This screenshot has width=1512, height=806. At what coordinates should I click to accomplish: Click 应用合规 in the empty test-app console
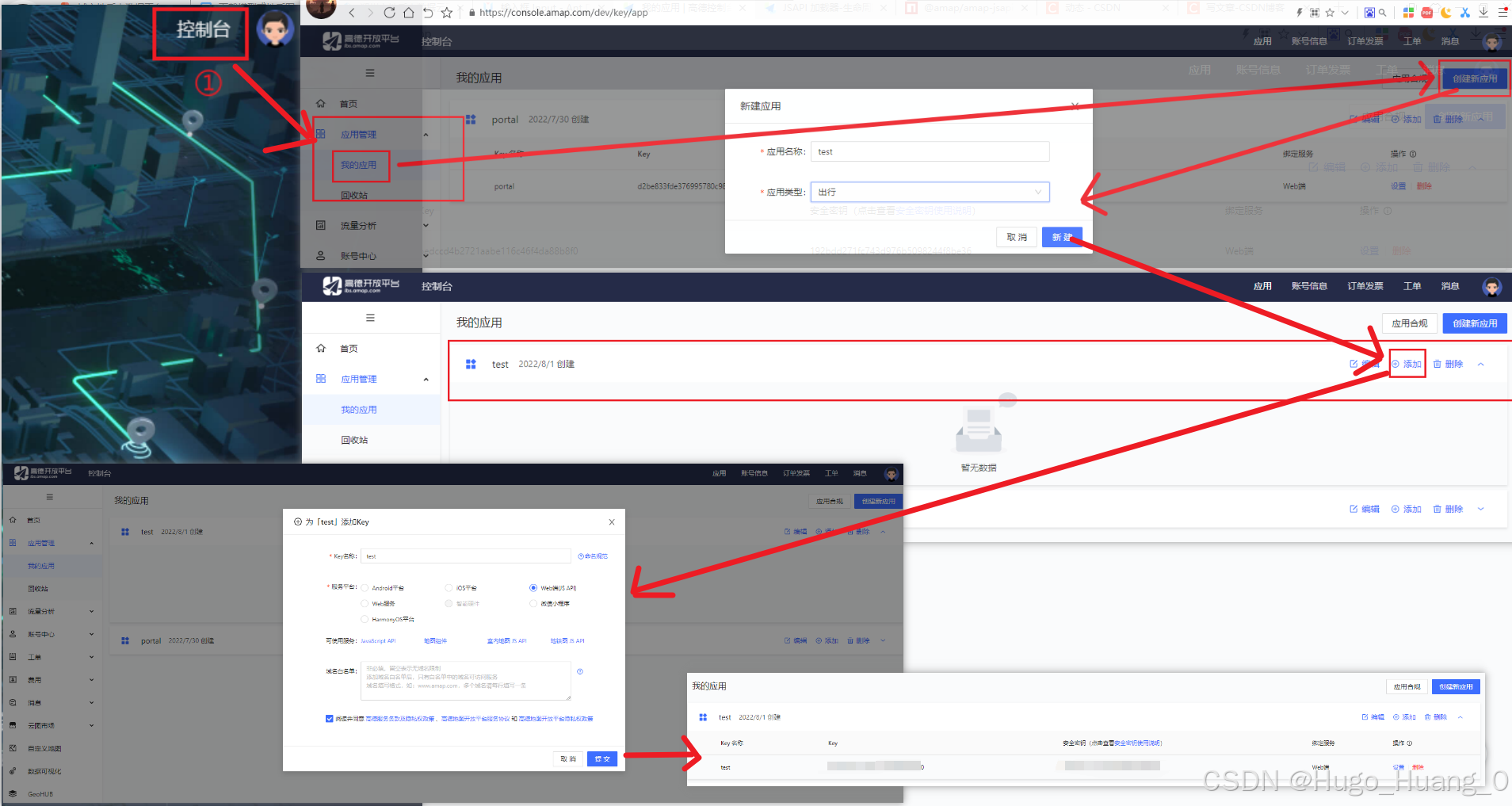[x=1410, y=323]
